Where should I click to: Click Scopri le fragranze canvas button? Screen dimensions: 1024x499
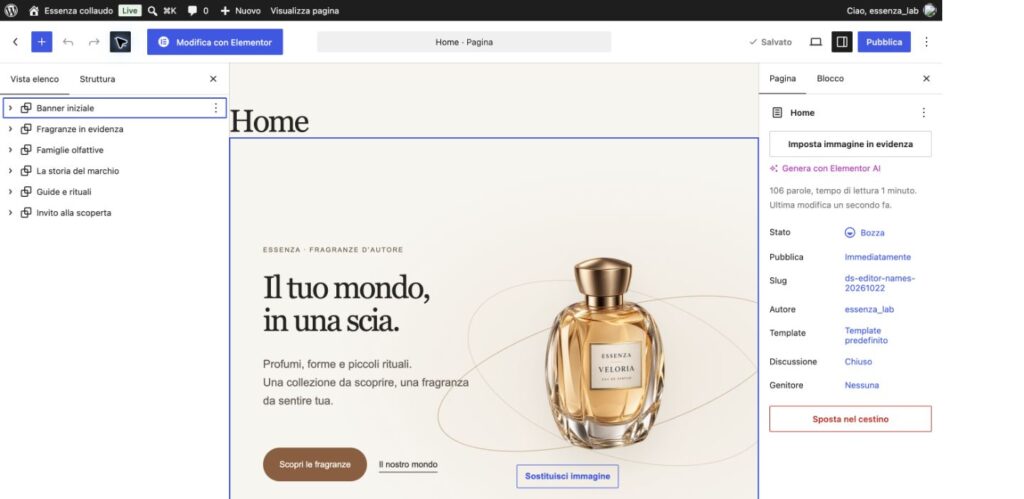[x=315, y=464]
